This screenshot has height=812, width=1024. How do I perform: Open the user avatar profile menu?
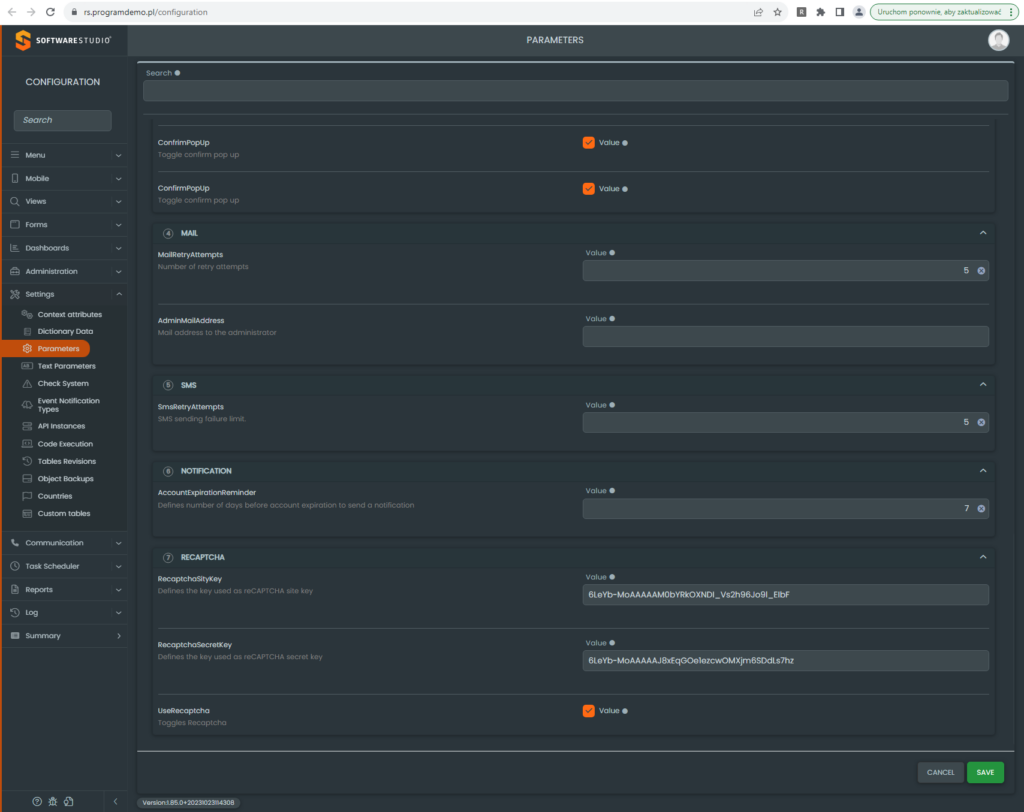[x=998, y=40]
